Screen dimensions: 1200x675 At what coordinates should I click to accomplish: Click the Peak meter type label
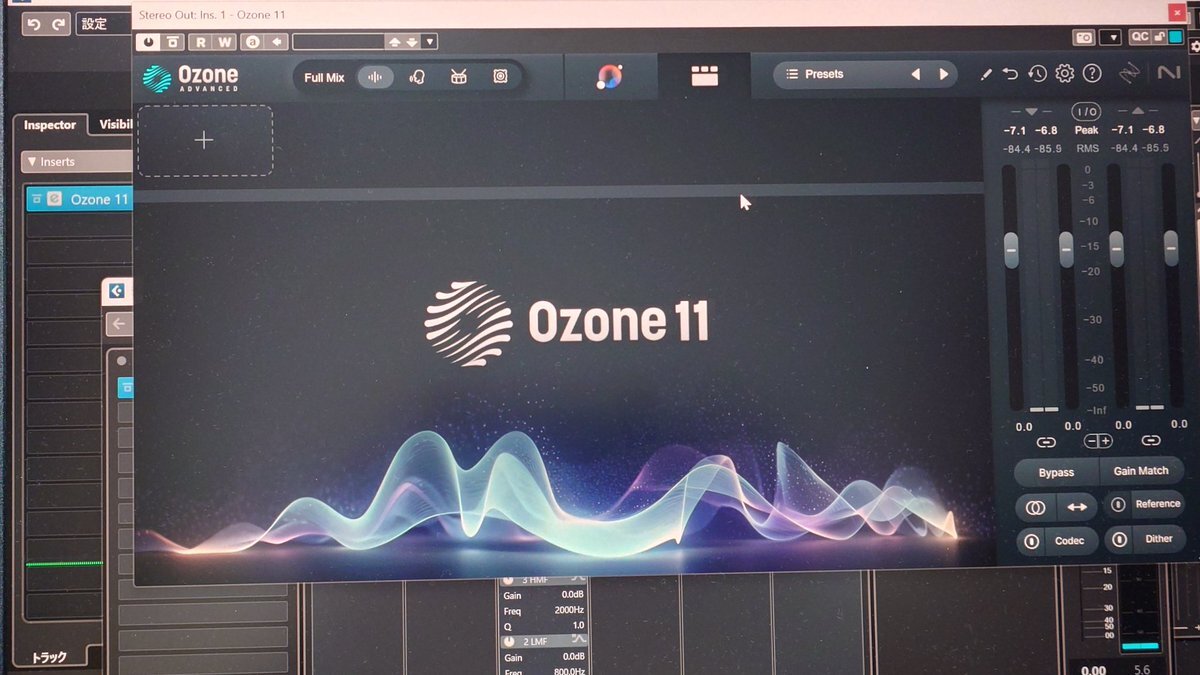click(1086, 130)
